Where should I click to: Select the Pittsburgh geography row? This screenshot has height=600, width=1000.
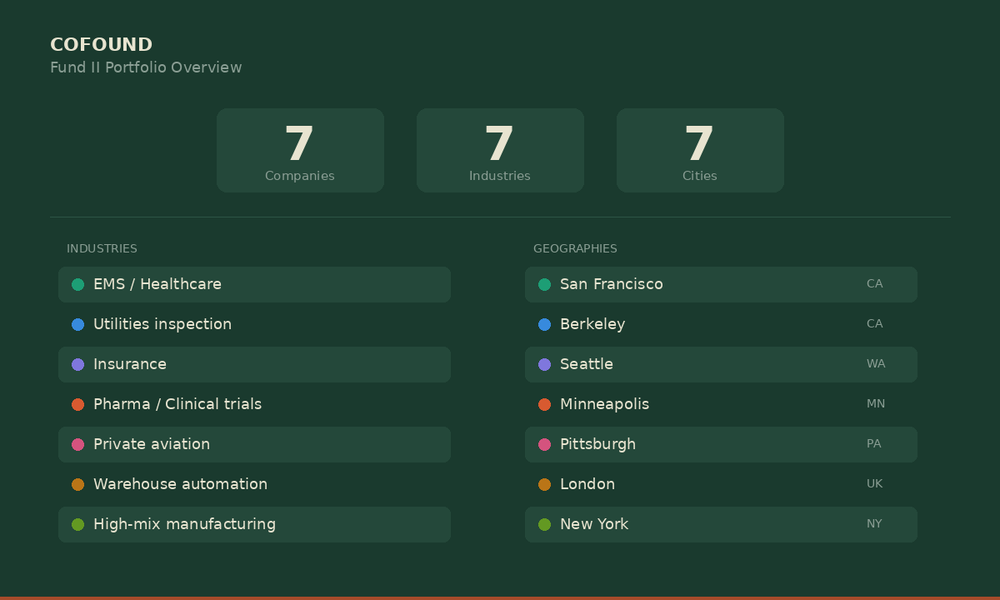click(721, 444)
